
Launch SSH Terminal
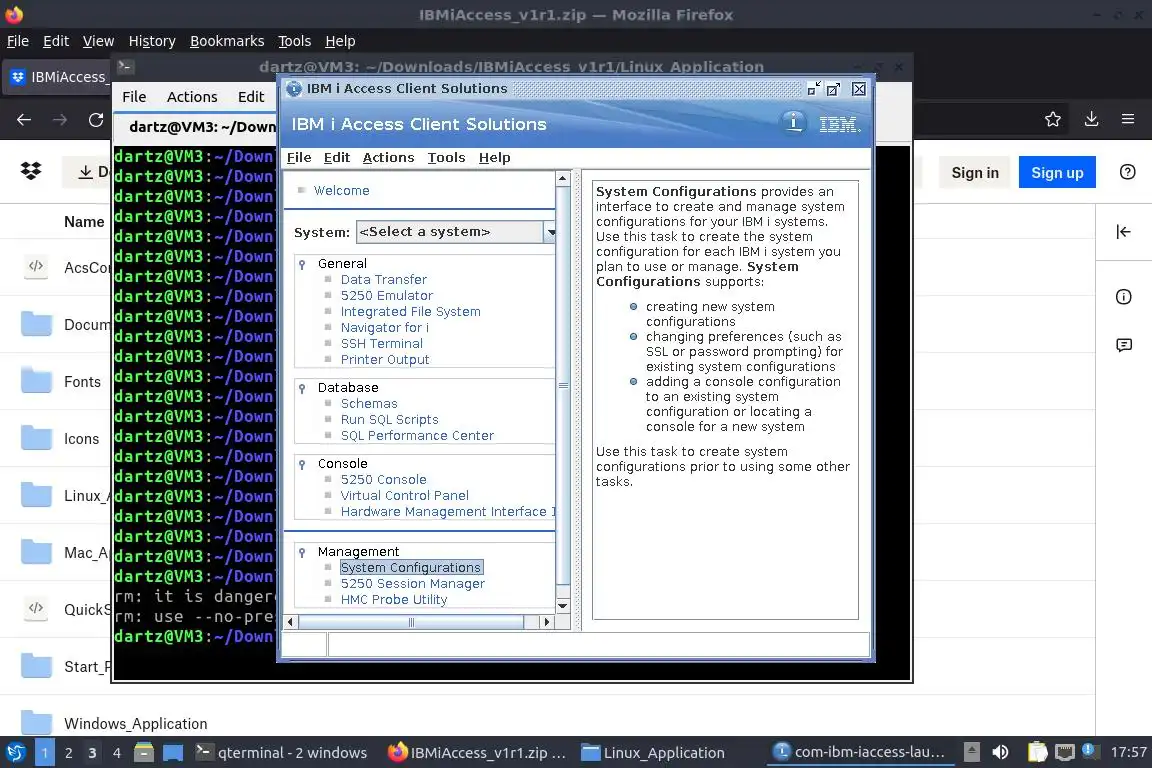(381, 344)
